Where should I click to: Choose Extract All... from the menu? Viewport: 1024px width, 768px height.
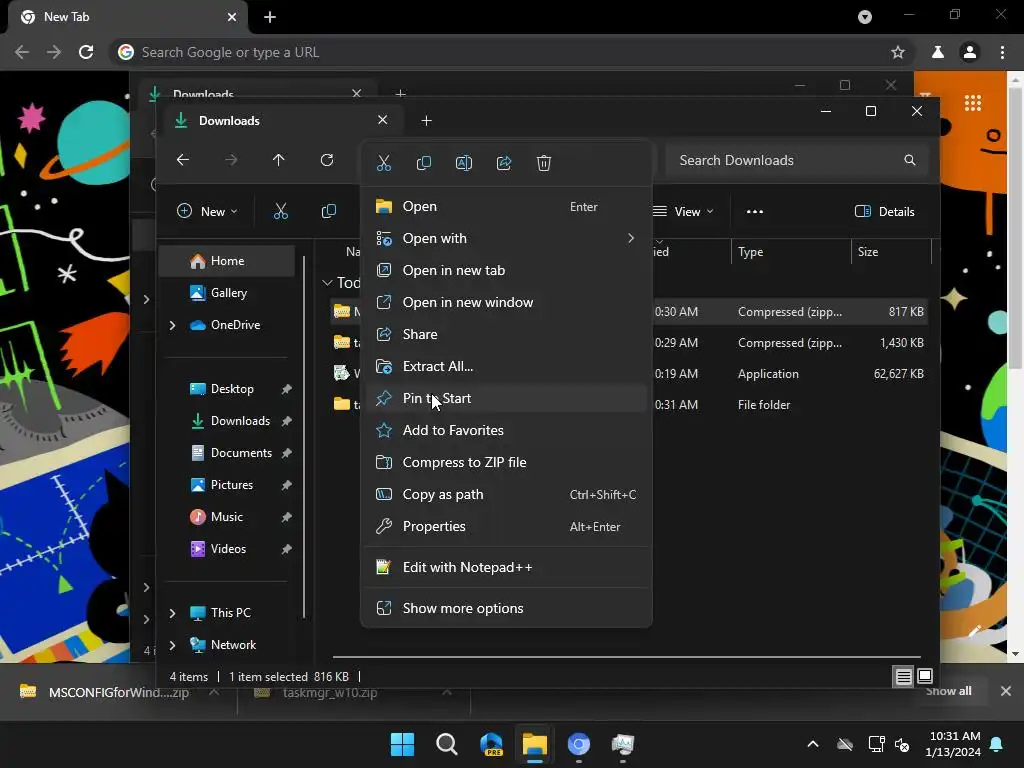(x=506, y=366)
